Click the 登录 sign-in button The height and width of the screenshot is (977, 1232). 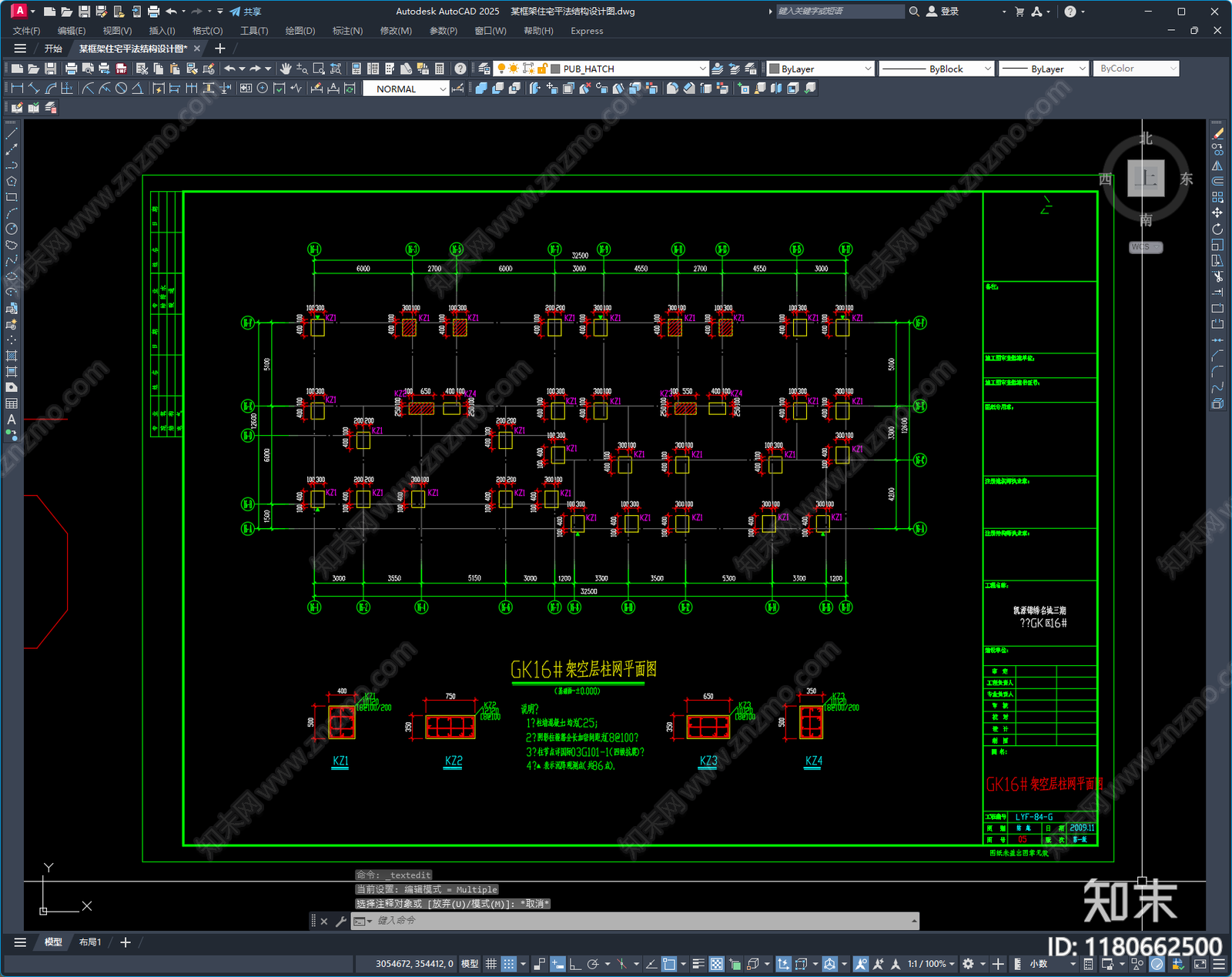[x=943, y=12]
